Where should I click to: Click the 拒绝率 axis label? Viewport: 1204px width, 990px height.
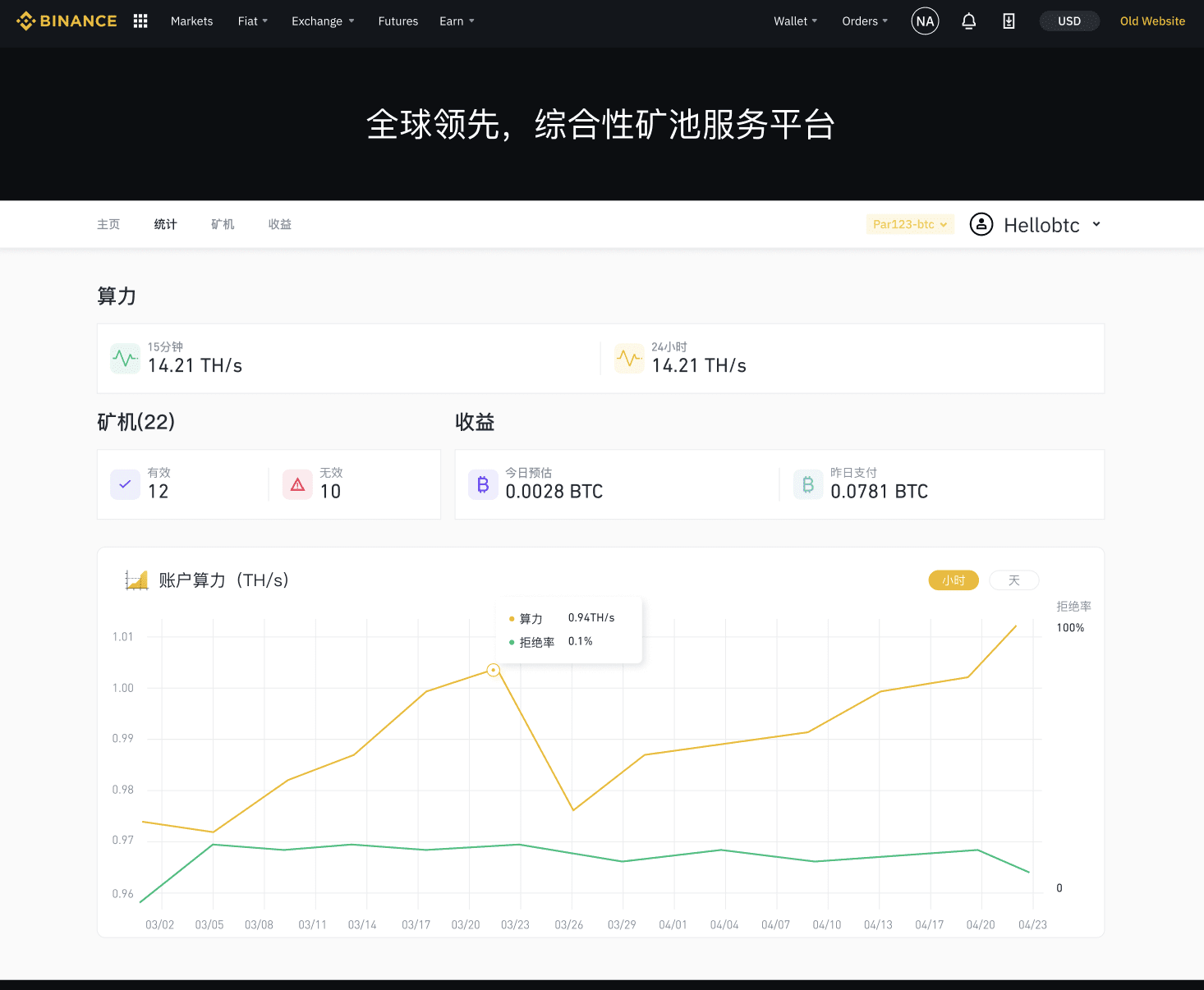tap(1073, 607)
